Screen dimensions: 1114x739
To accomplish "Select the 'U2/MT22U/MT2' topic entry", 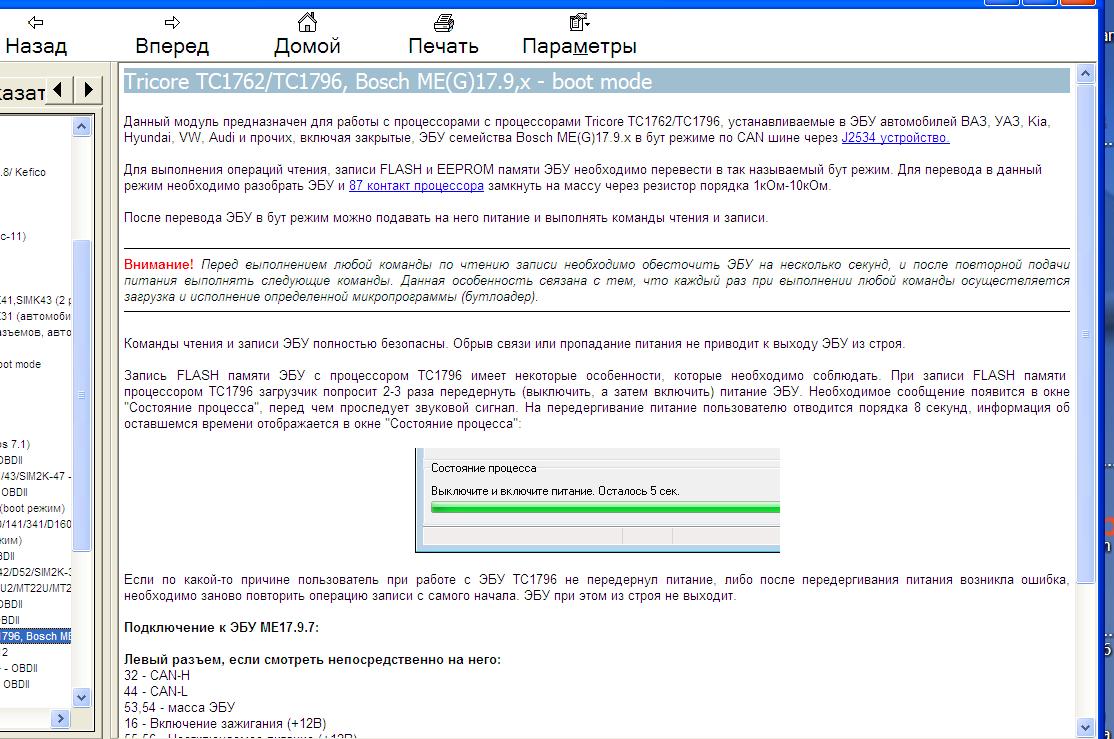I will pyautogui.click(x=36, y=588).
